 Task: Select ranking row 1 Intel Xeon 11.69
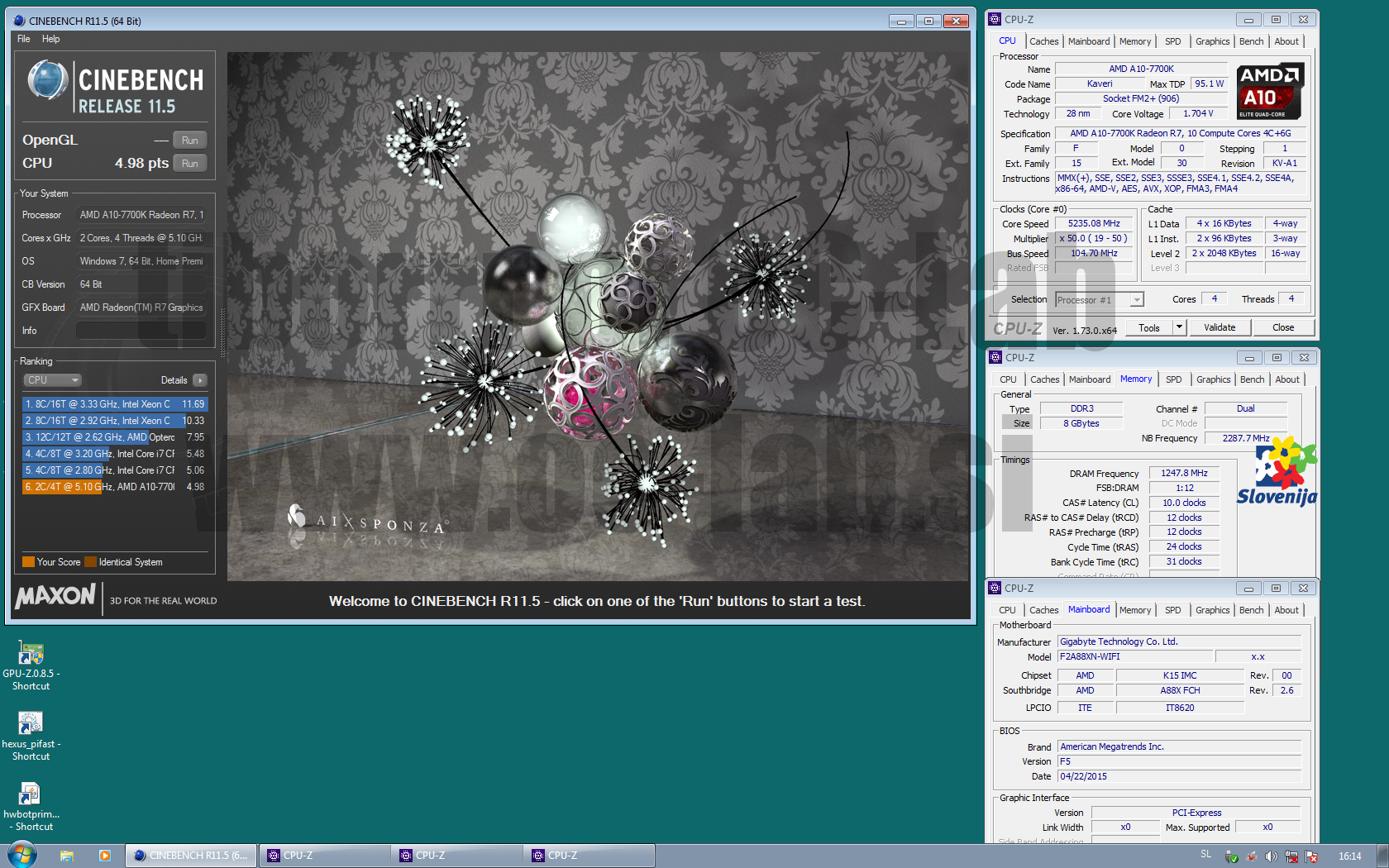115,404
